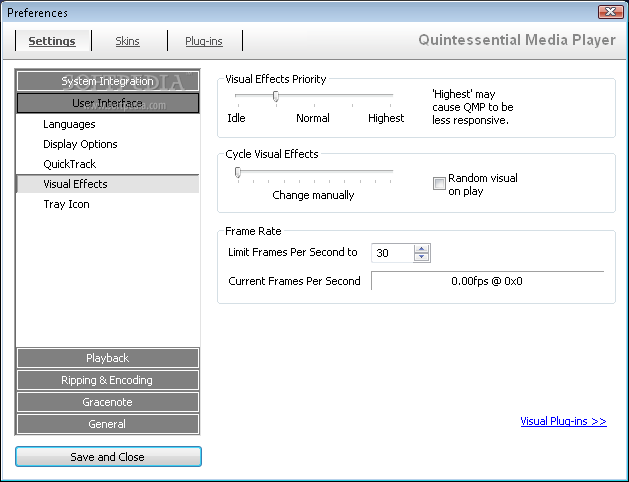Viewport: 629px width, 482px height.
Task: Expand the System Integration section
Action: [x=108, y=81]
